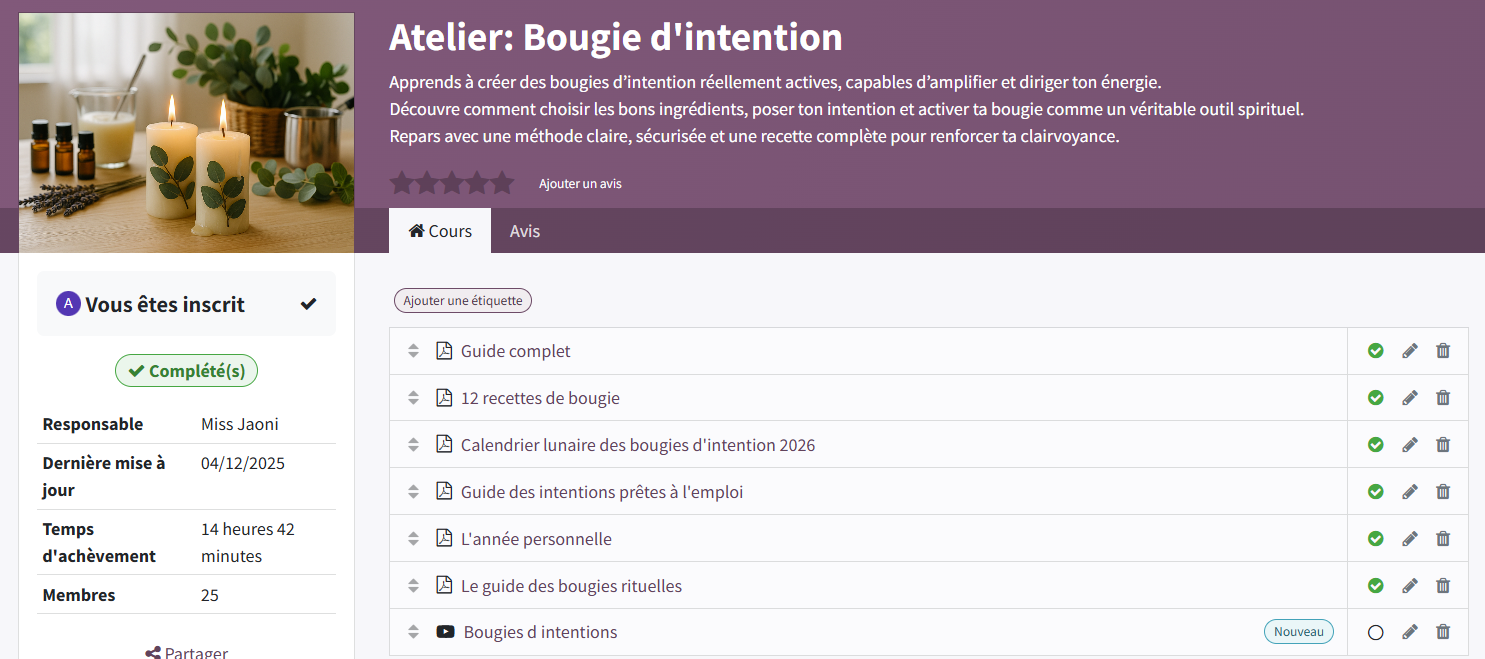Screen dimensions: 1485x659
Task: Edit Le guide des bougies rituelles
Action: pos(1410,586)
